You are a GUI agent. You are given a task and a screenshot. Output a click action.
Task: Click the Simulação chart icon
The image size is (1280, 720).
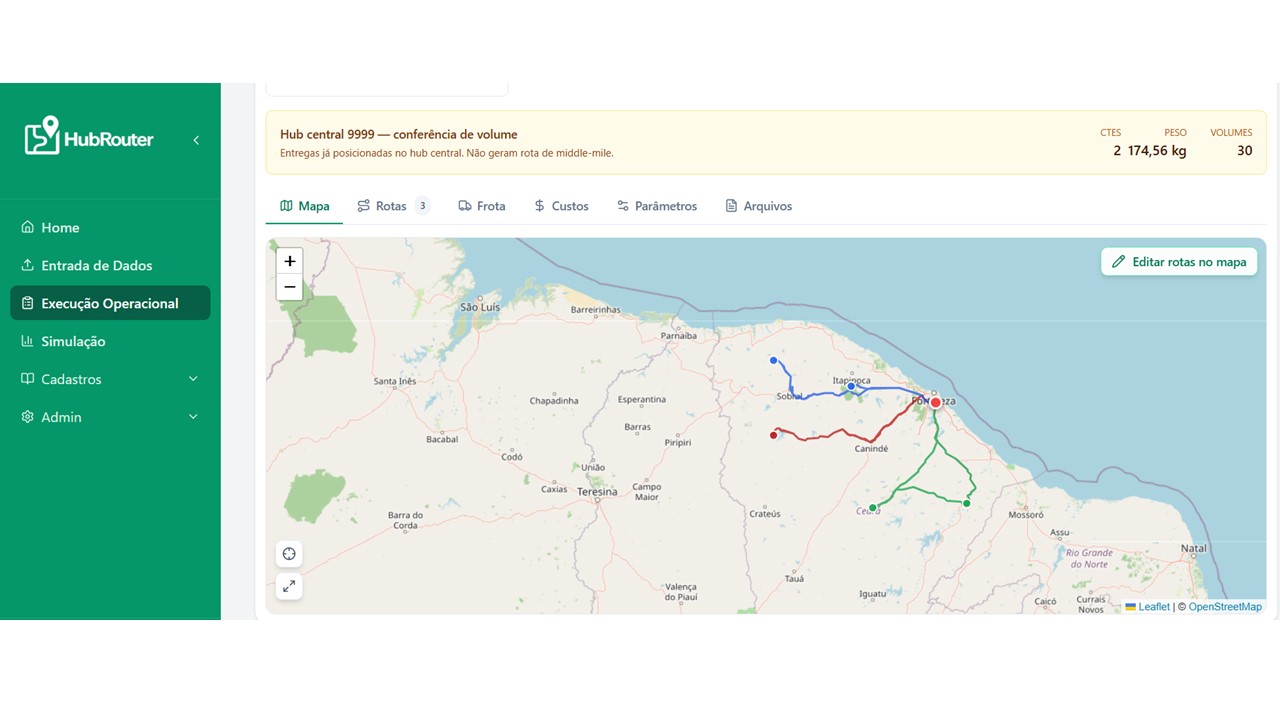tap(28, 341)
